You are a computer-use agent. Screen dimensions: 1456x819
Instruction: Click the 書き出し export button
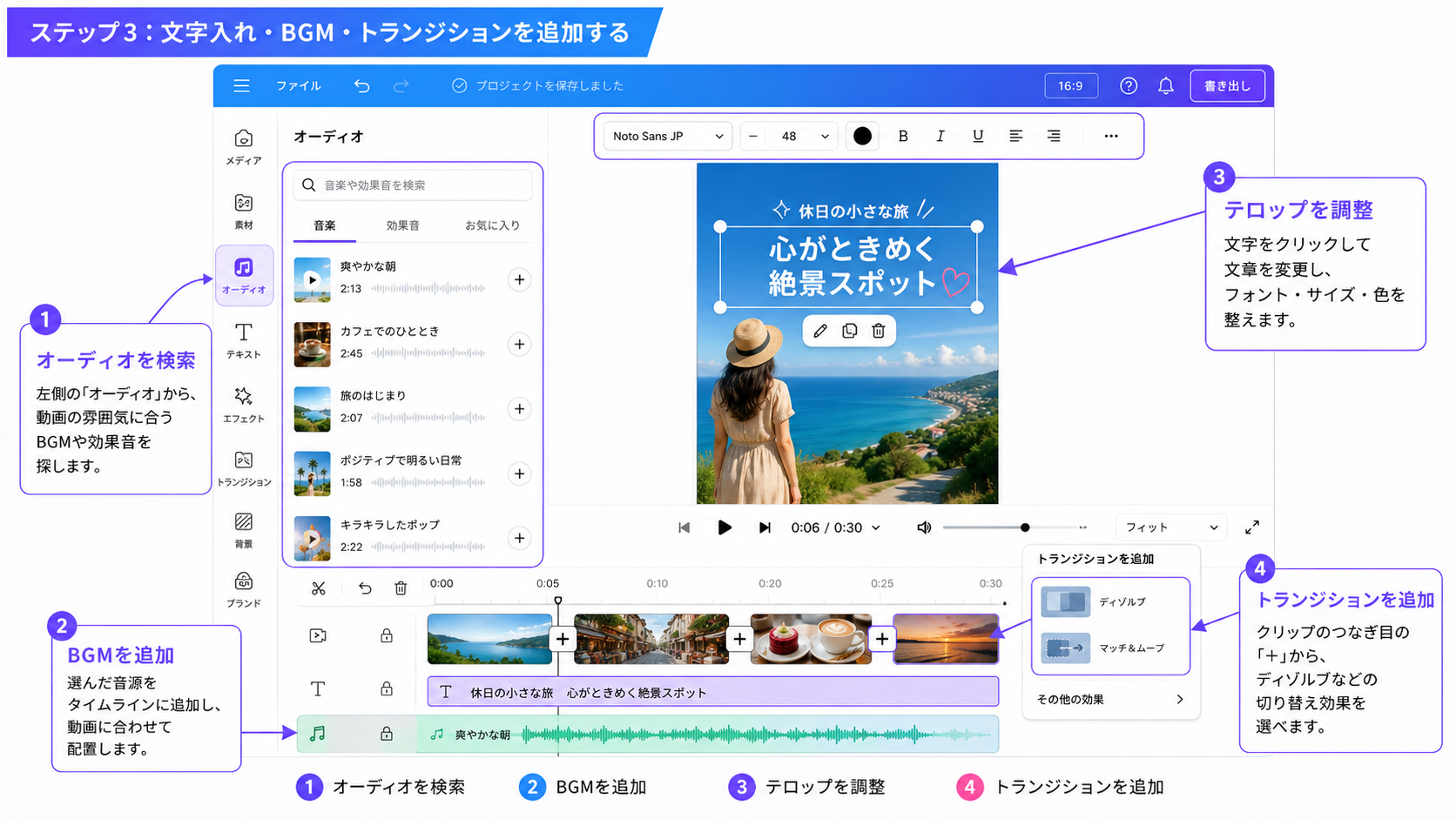click(x=1227, y=85)
